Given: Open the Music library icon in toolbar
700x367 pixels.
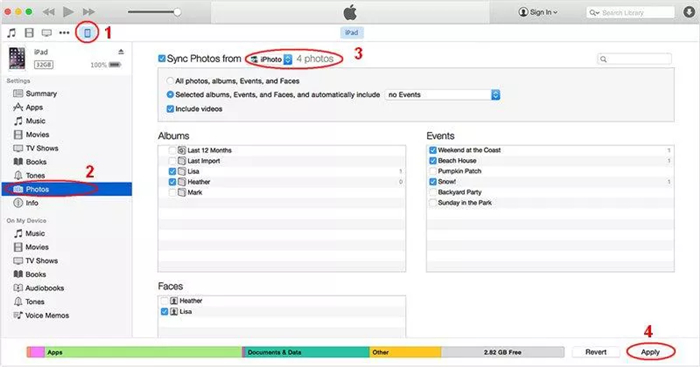Looking at the screenshot, I should point(12,33).
